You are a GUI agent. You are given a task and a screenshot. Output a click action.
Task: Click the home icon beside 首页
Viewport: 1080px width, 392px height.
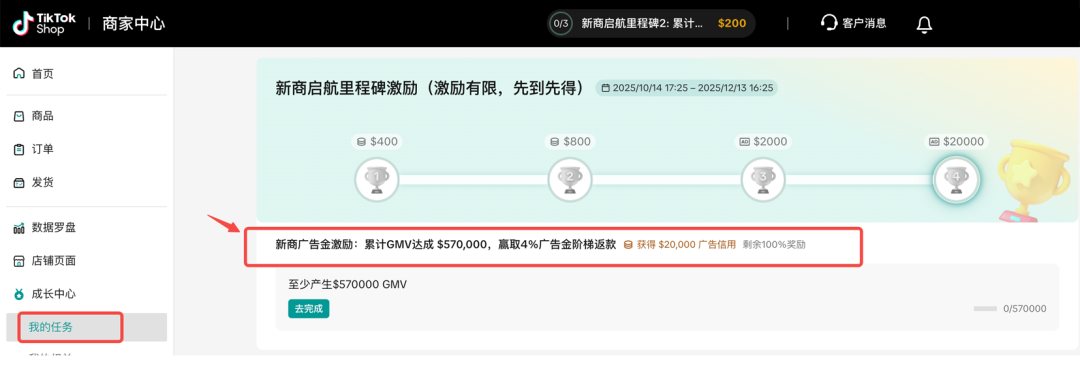pos(19,74)
